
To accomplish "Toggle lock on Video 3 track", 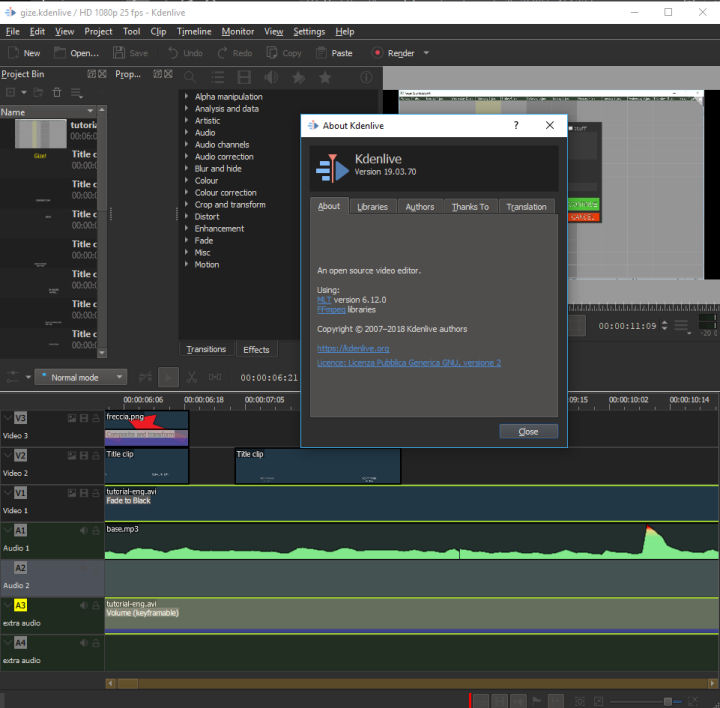I will pos(96,418).
